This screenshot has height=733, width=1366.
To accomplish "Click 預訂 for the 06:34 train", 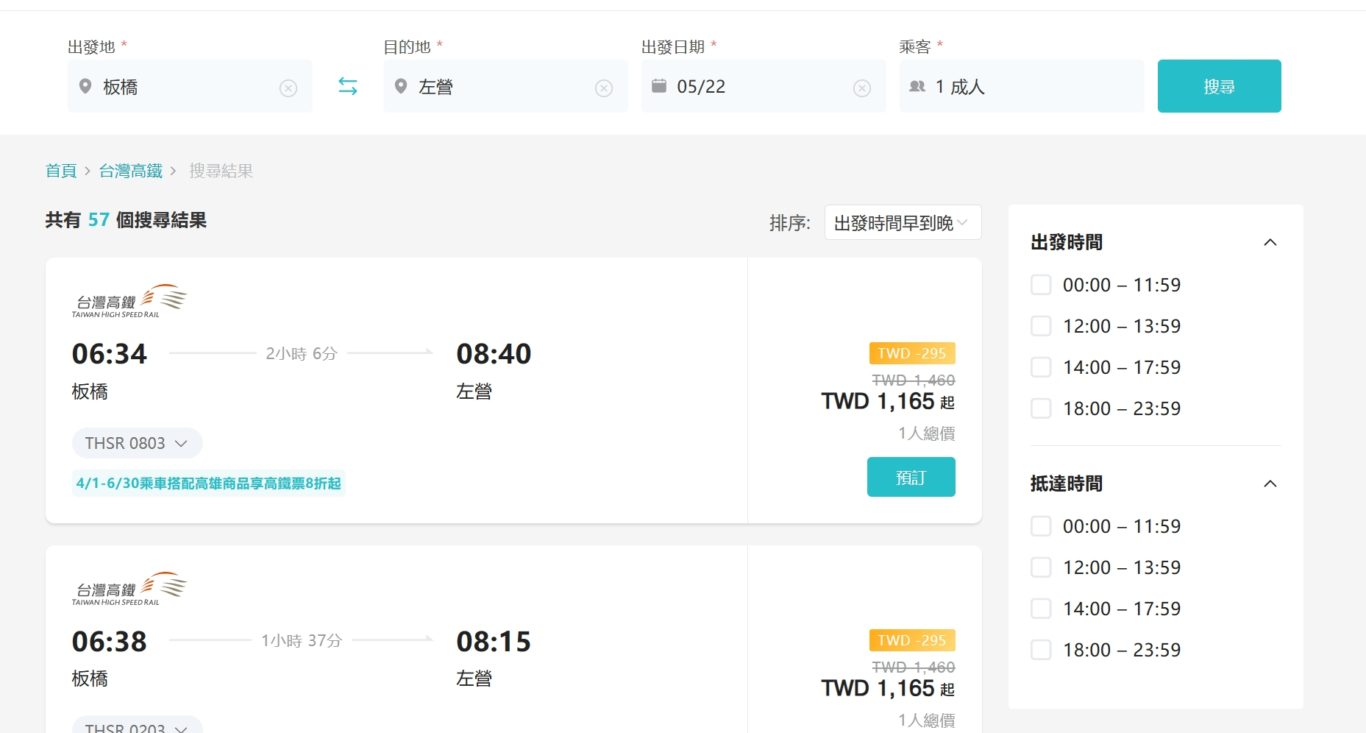I will 911,477.
